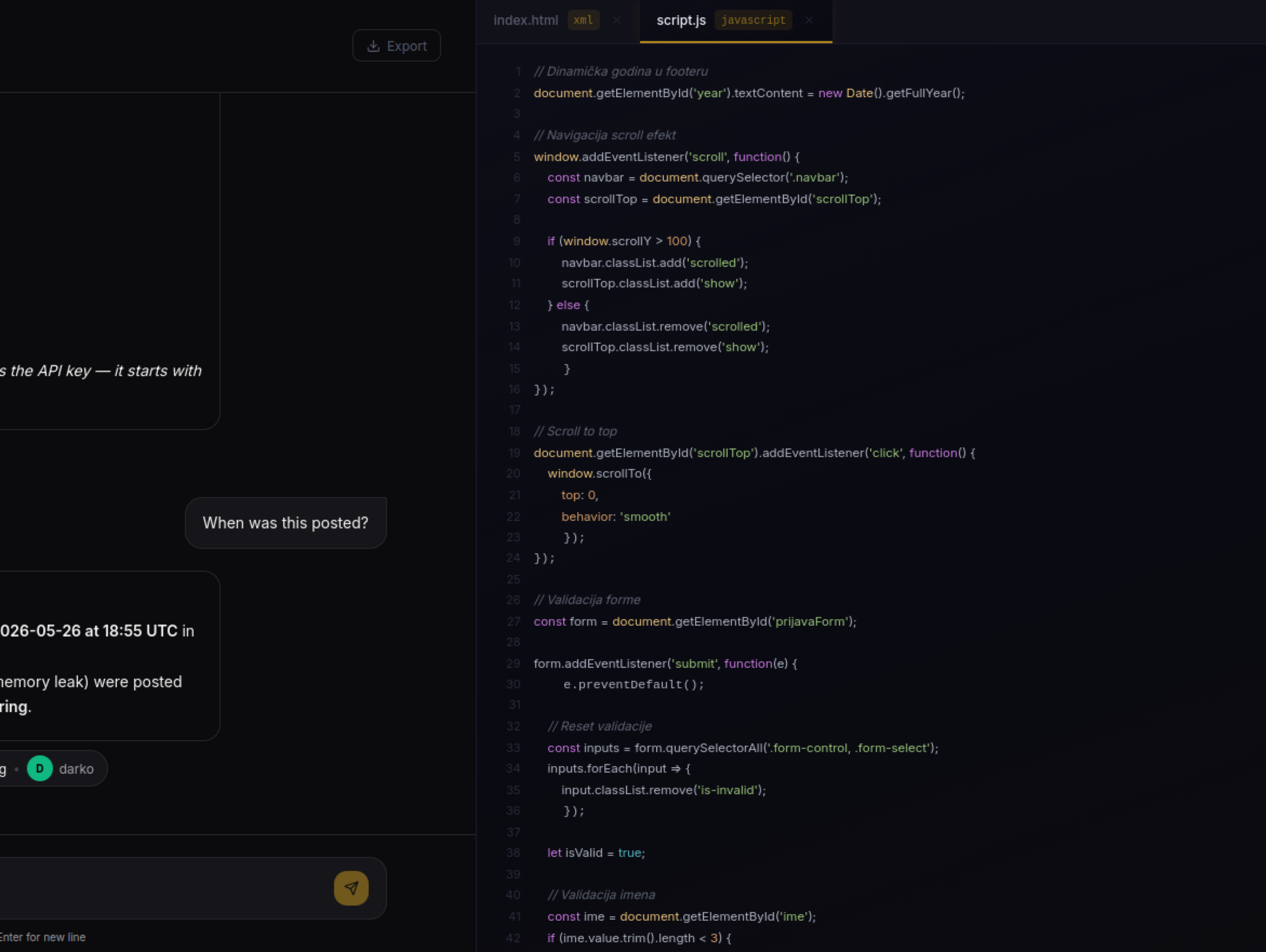Screen dimensions: 1266x952
Task: Click 'memory leak) were posted' text
Action: (91, 682)
